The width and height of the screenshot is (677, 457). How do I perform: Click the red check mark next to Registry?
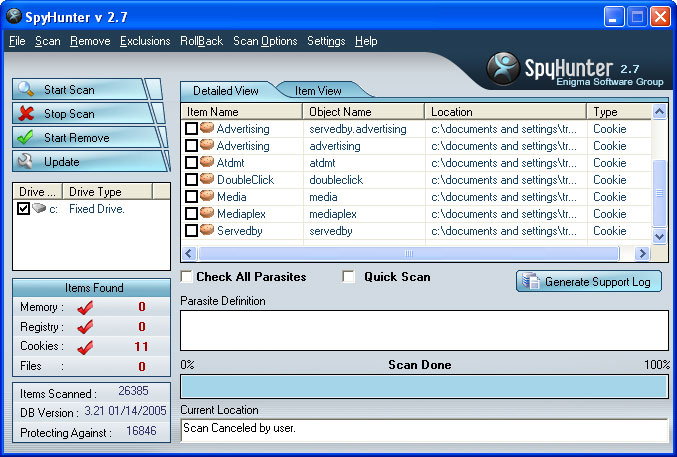click(x=85, y=327)
